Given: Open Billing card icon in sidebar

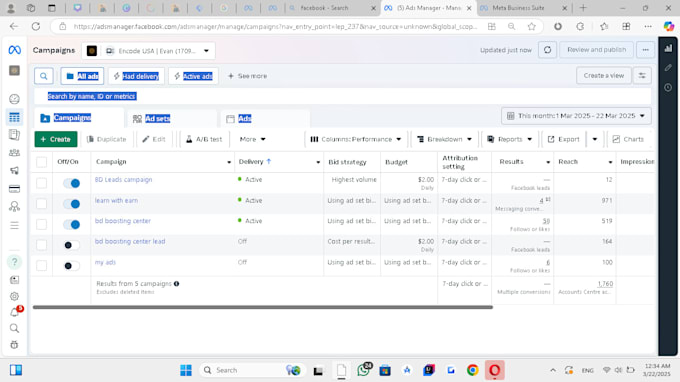Looking at the screenshot, I should [x=14, y=189].
